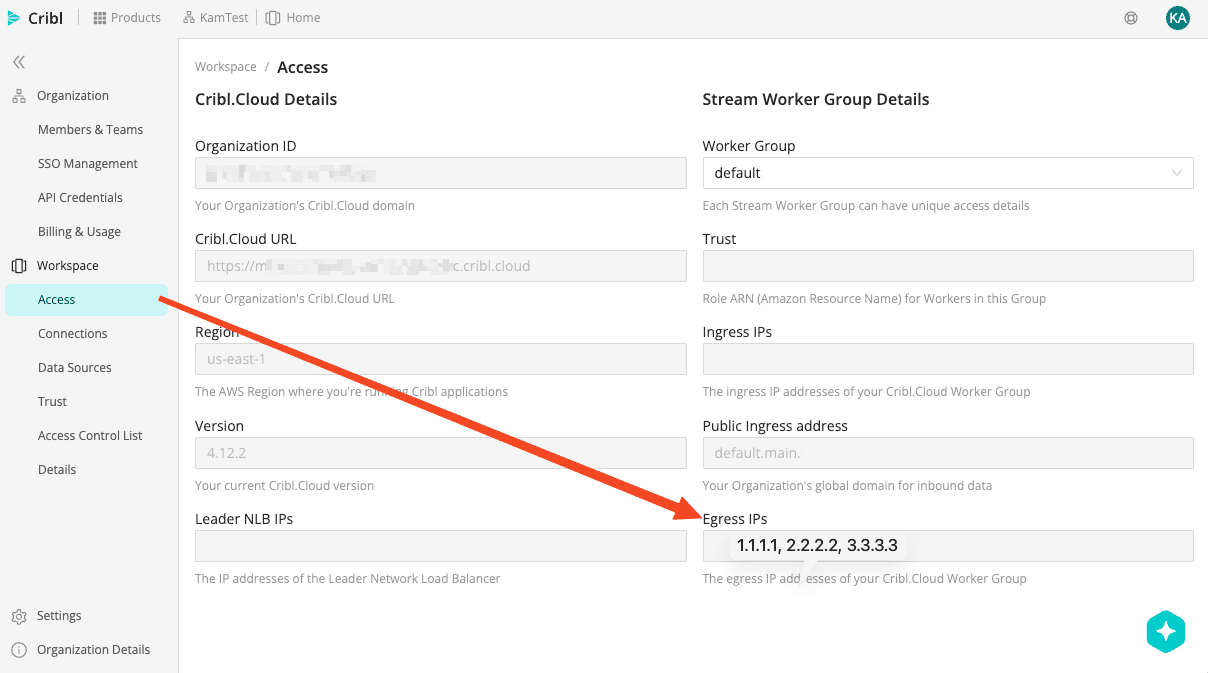Select the KamTest organization switcher
This screenshot has height=673, width=1208.
coord(216,18)
